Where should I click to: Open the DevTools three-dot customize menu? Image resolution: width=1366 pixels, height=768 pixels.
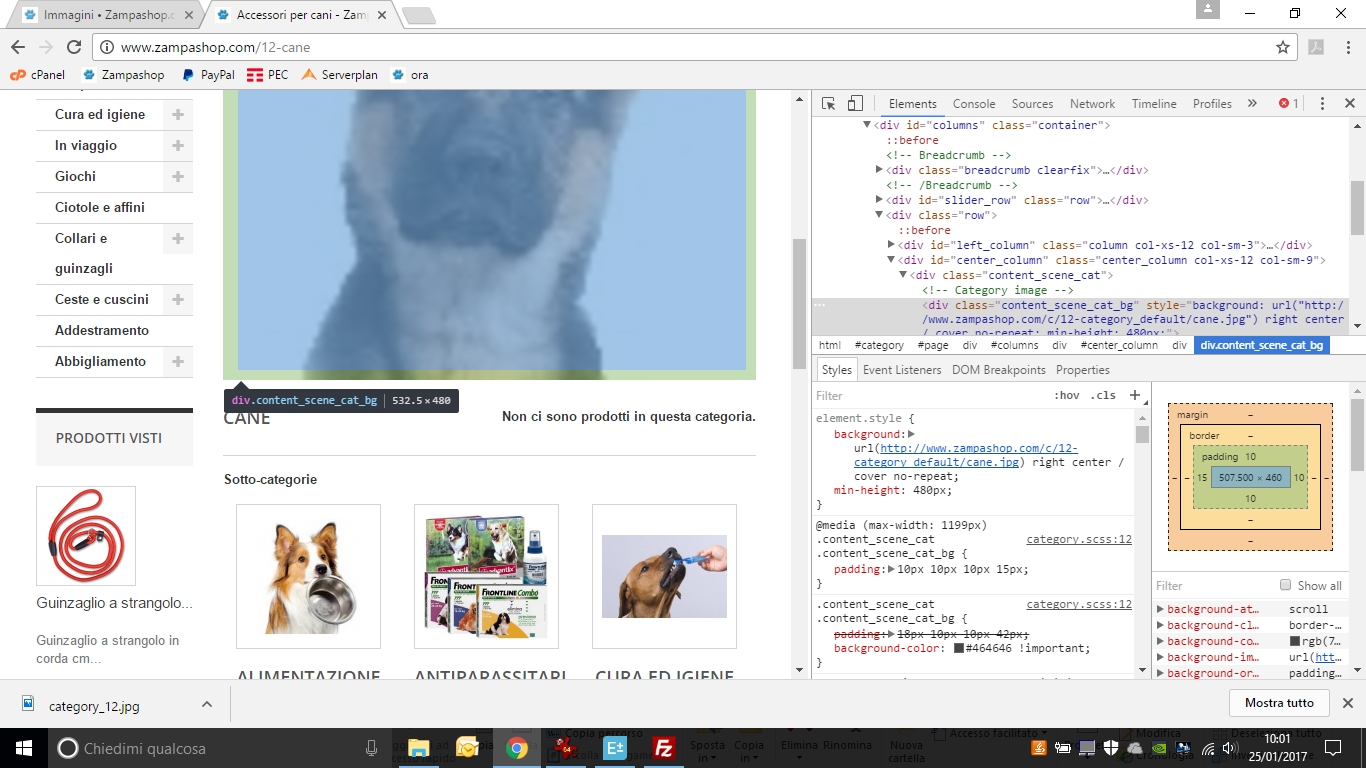[1322, 104]
